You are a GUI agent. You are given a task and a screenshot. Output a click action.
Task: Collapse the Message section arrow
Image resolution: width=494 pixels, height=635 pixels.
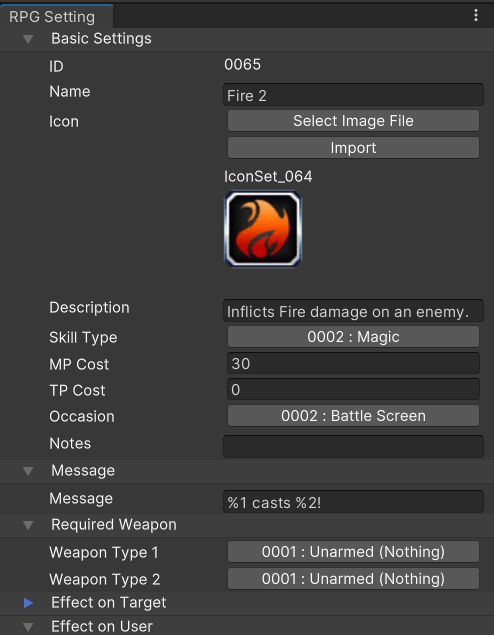point(28,471)
